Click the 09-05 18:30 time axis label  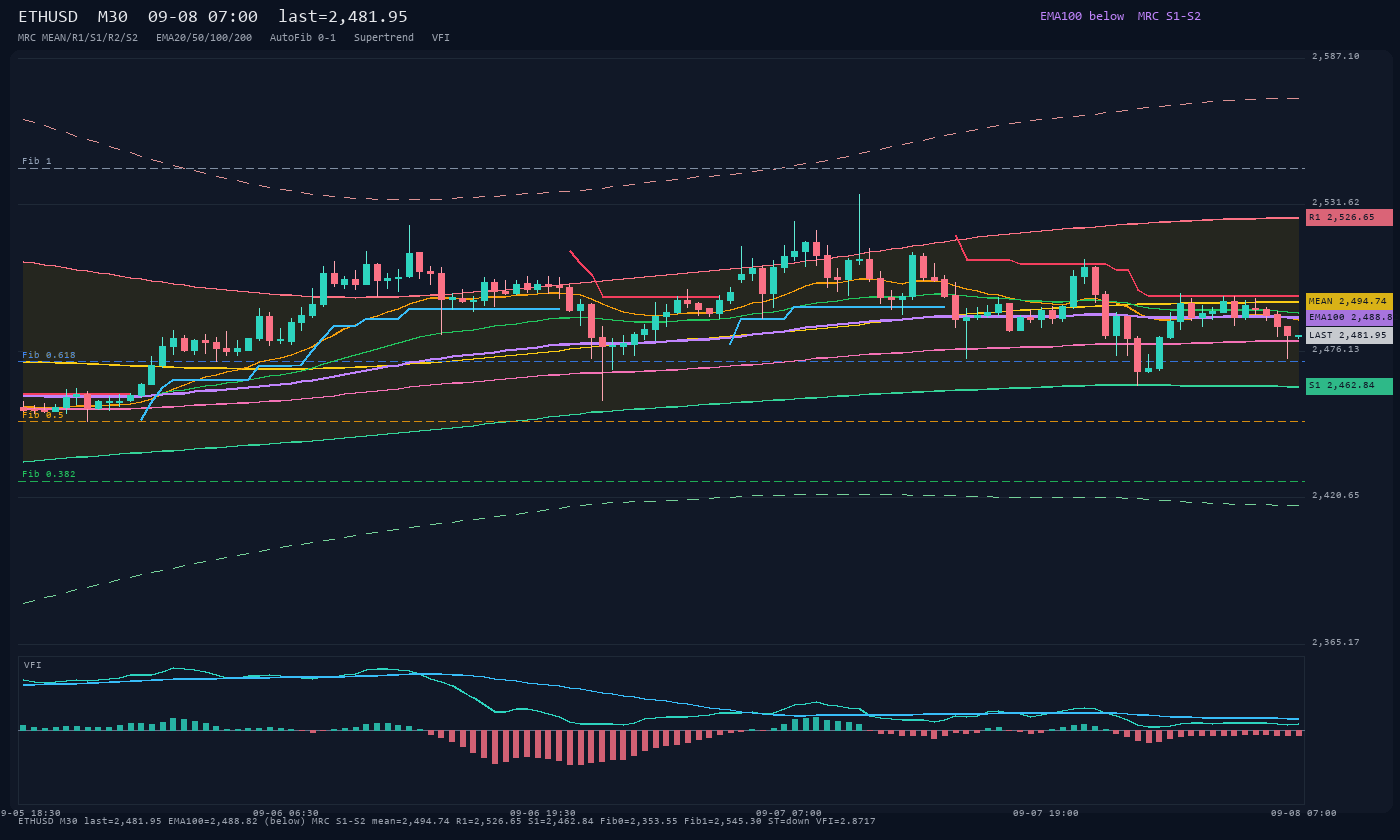click(x=30, y=813)
